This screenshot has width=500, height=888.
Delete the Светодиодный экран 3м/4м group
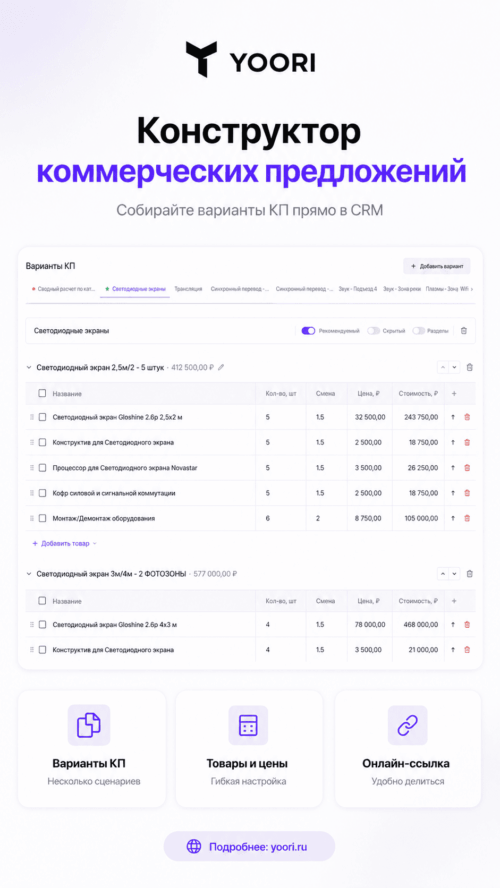click(469, 574)
